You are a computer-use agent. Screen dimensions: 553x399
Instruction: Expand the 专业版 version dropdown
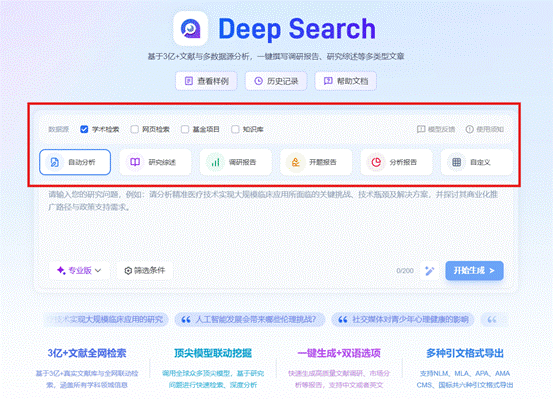79,271
